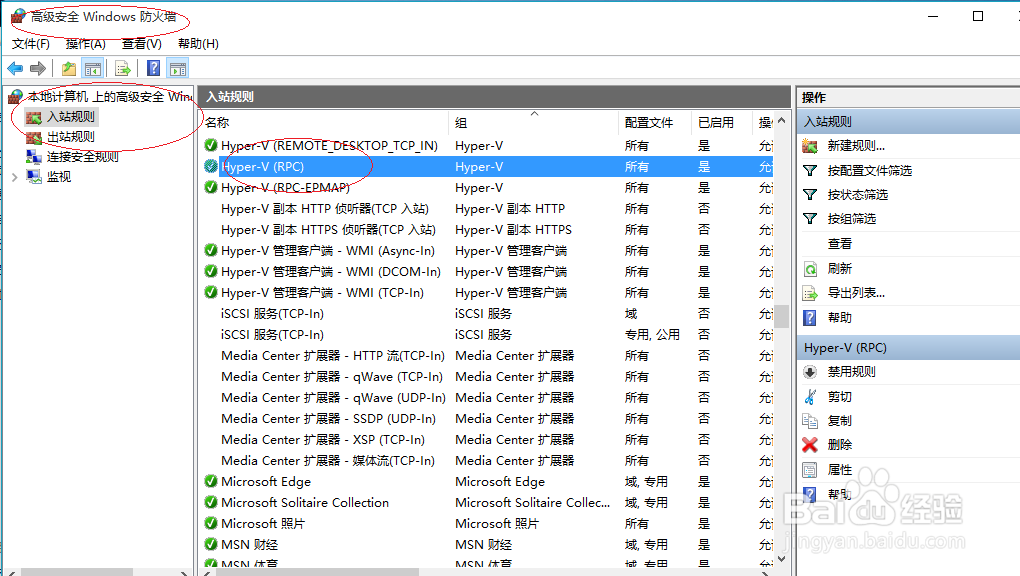Open the 查看 submenu in Actions pane

click(839, 244)
